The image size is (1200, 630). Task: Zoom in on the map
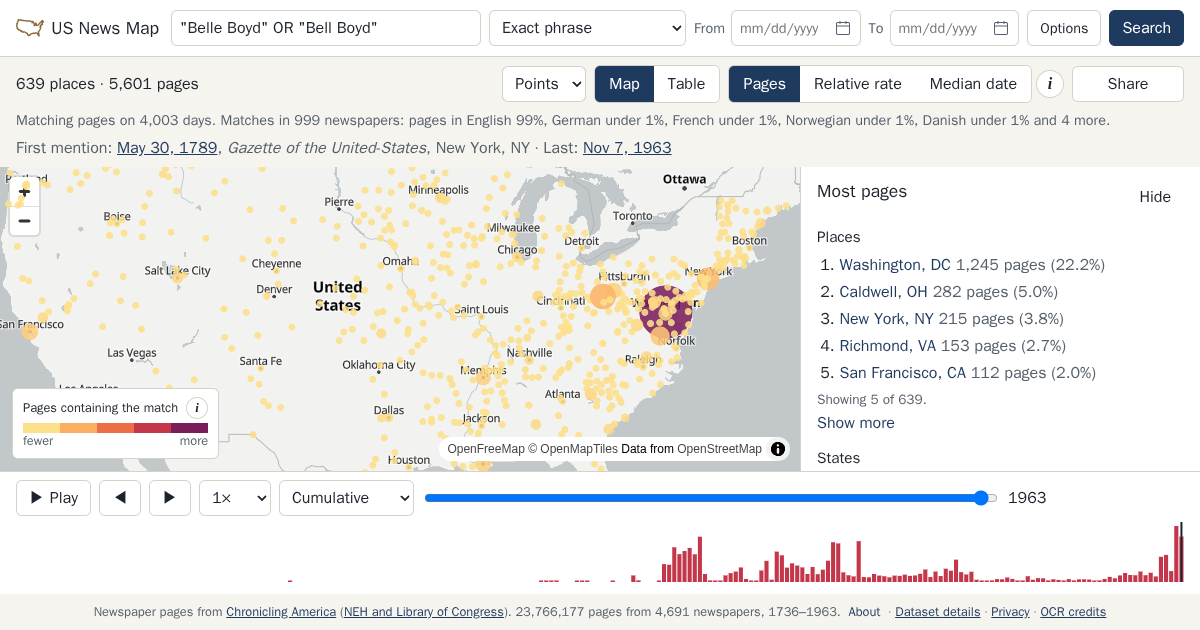(25, 192)
